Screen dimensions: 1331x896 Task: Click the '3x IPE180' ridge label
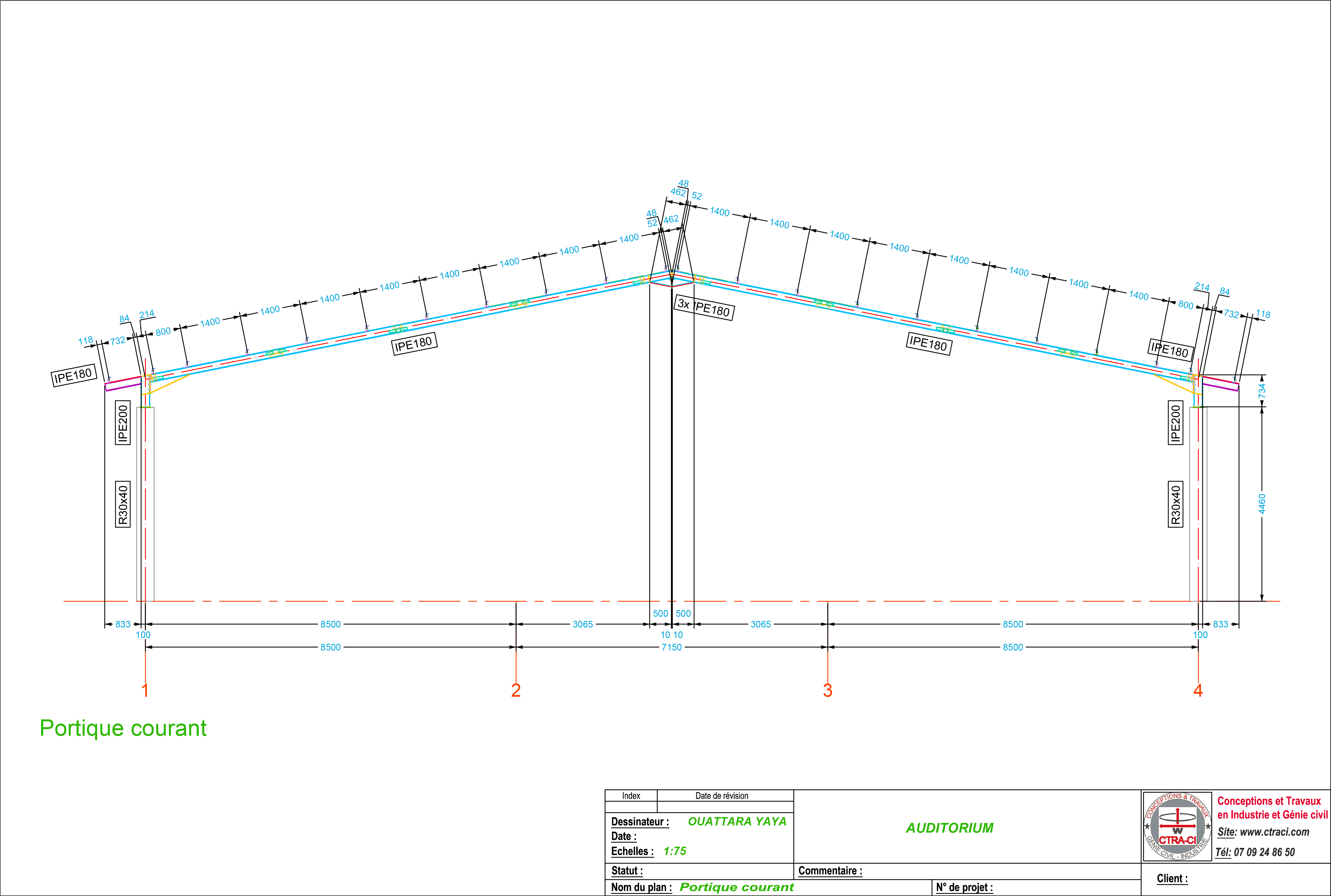click(x=704, y=308)
